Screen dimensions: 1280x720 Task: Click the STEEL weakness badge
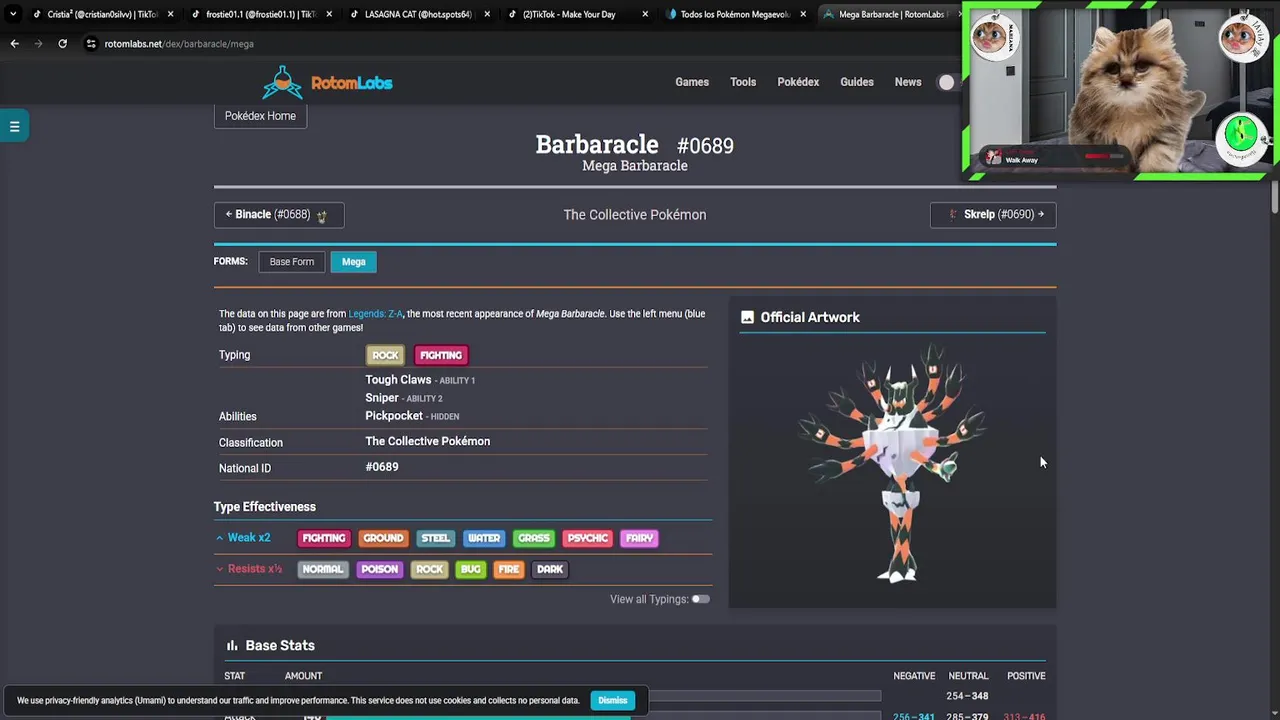(x=435, y=538)
